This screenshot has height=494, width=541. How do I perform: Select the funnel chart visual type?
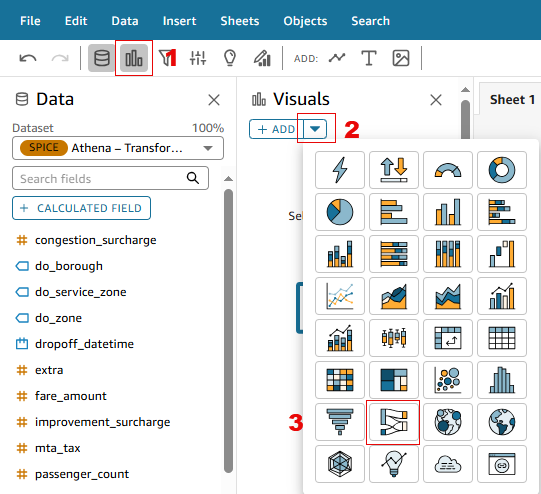coord(340,422)
